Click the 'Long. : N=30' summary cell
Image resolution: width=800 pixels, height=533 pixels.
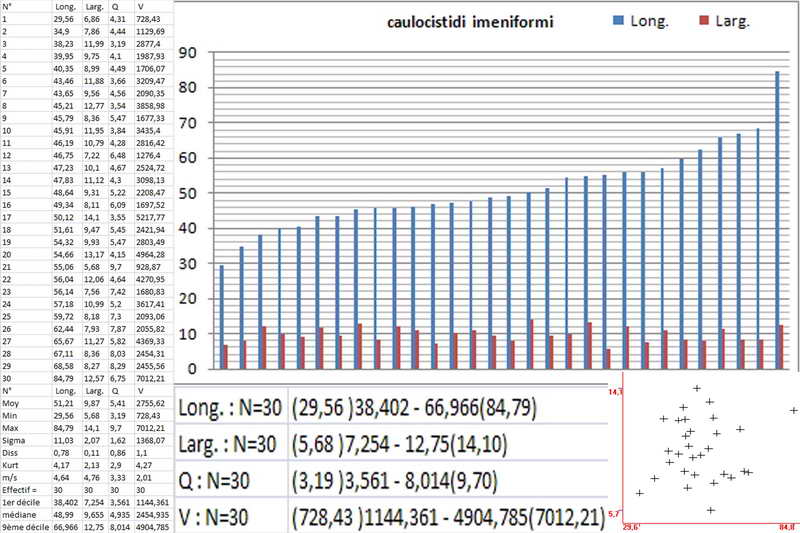[229, 409]
